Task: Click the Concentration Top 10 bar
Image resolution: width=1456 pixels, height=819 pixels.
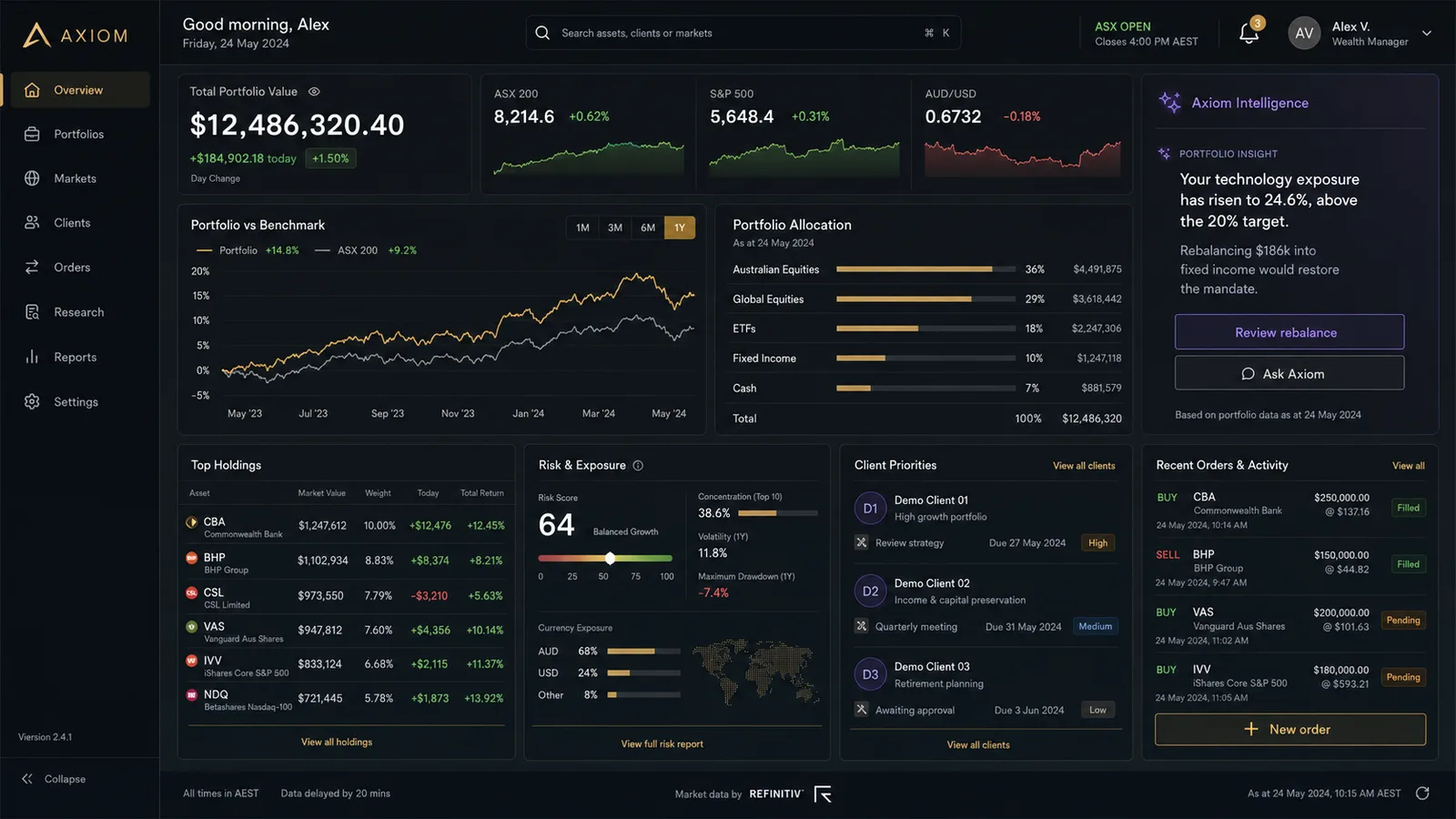Action: coord(777,513)
